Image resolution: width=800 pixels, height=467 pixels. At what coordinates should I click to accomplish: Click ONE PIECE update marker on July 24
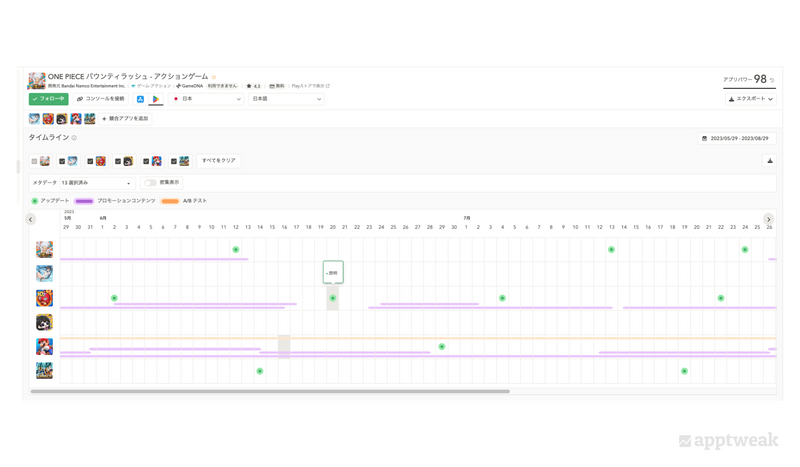[x=745, y=250]
